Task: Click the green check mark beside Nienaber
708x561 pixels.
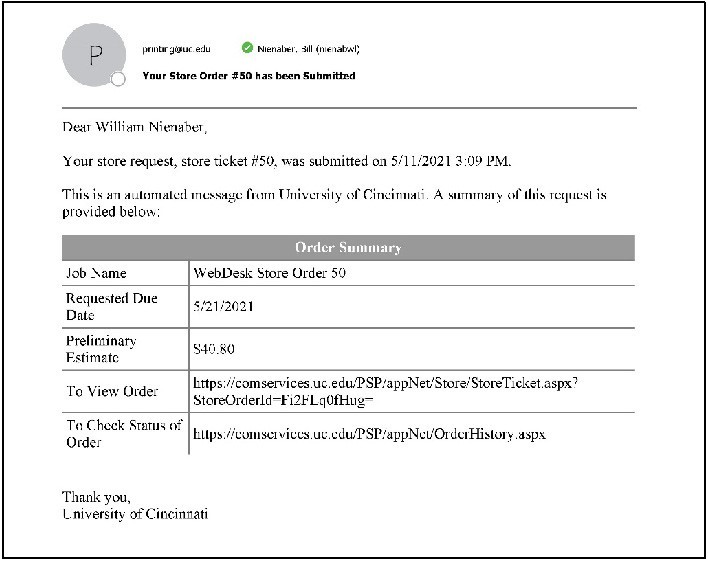Action: click(246, 48)
